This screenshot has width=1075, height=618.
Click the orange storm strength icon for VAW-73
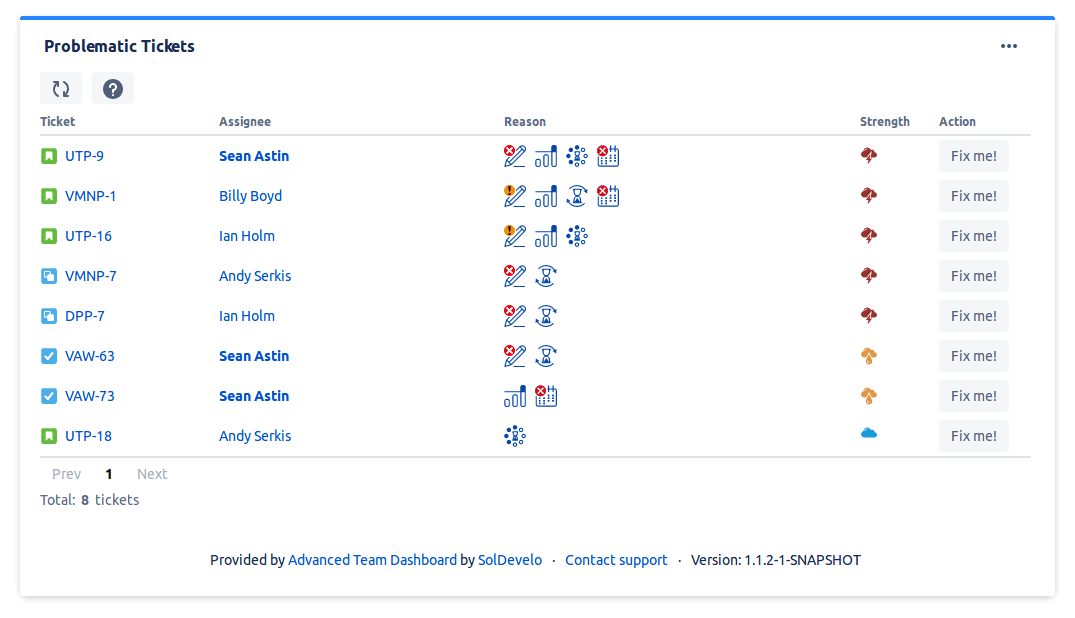pyautogui.click(x=869, y=396)
